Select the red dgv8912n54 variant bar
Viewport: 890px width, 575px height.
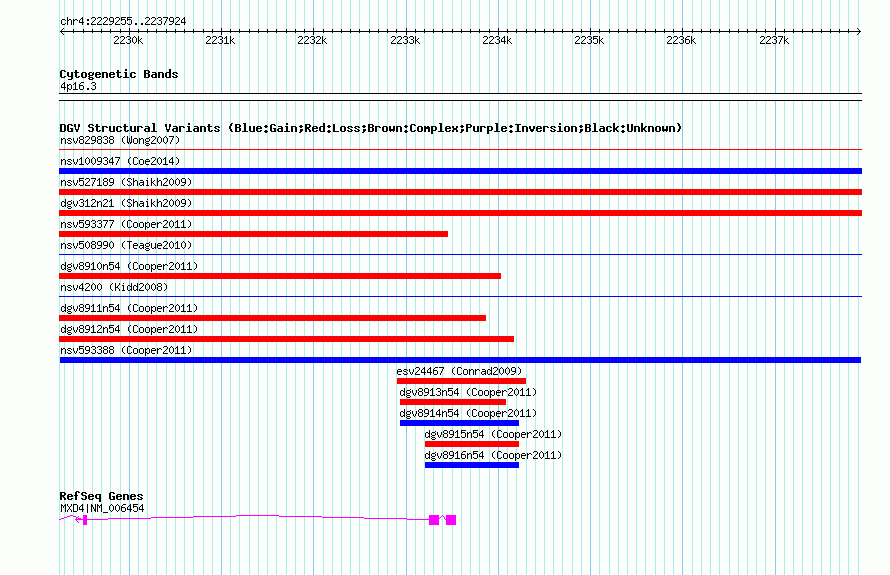(287, 339)
